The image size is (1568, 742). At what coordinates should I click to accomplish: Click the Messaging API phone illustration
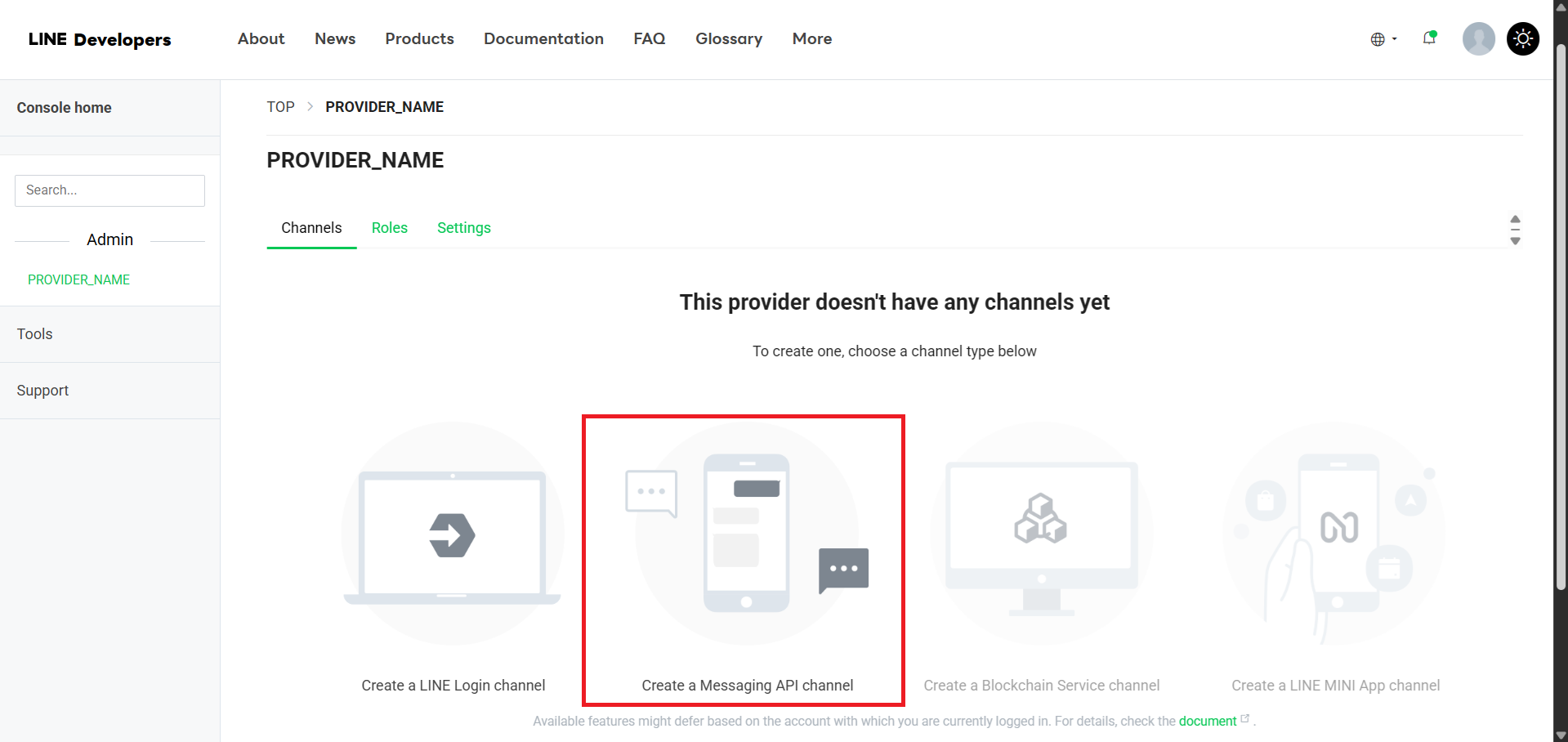point(746,534)
